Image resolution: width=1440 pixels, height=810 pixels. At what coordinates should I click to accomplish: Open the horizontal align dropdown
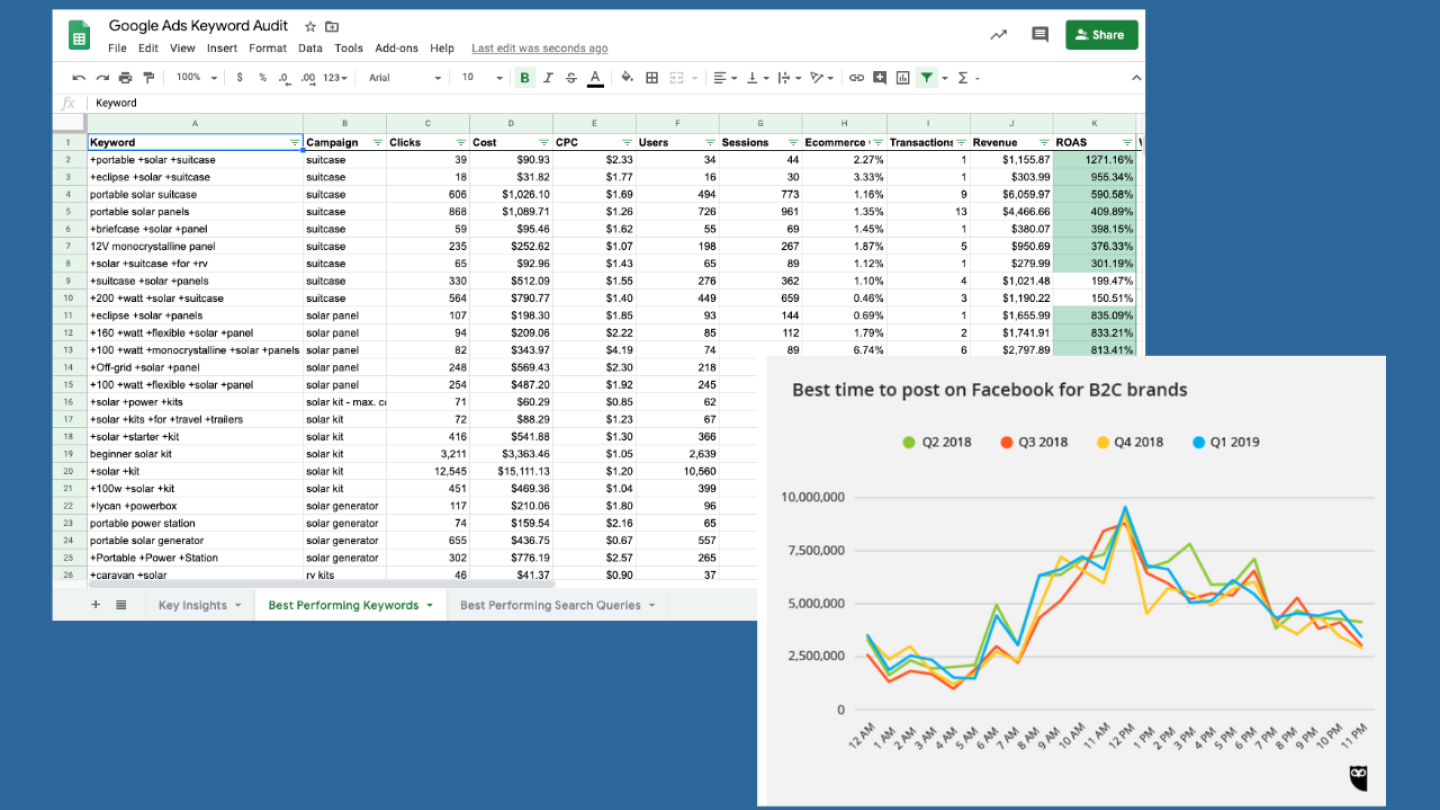[x=726, y=78]
